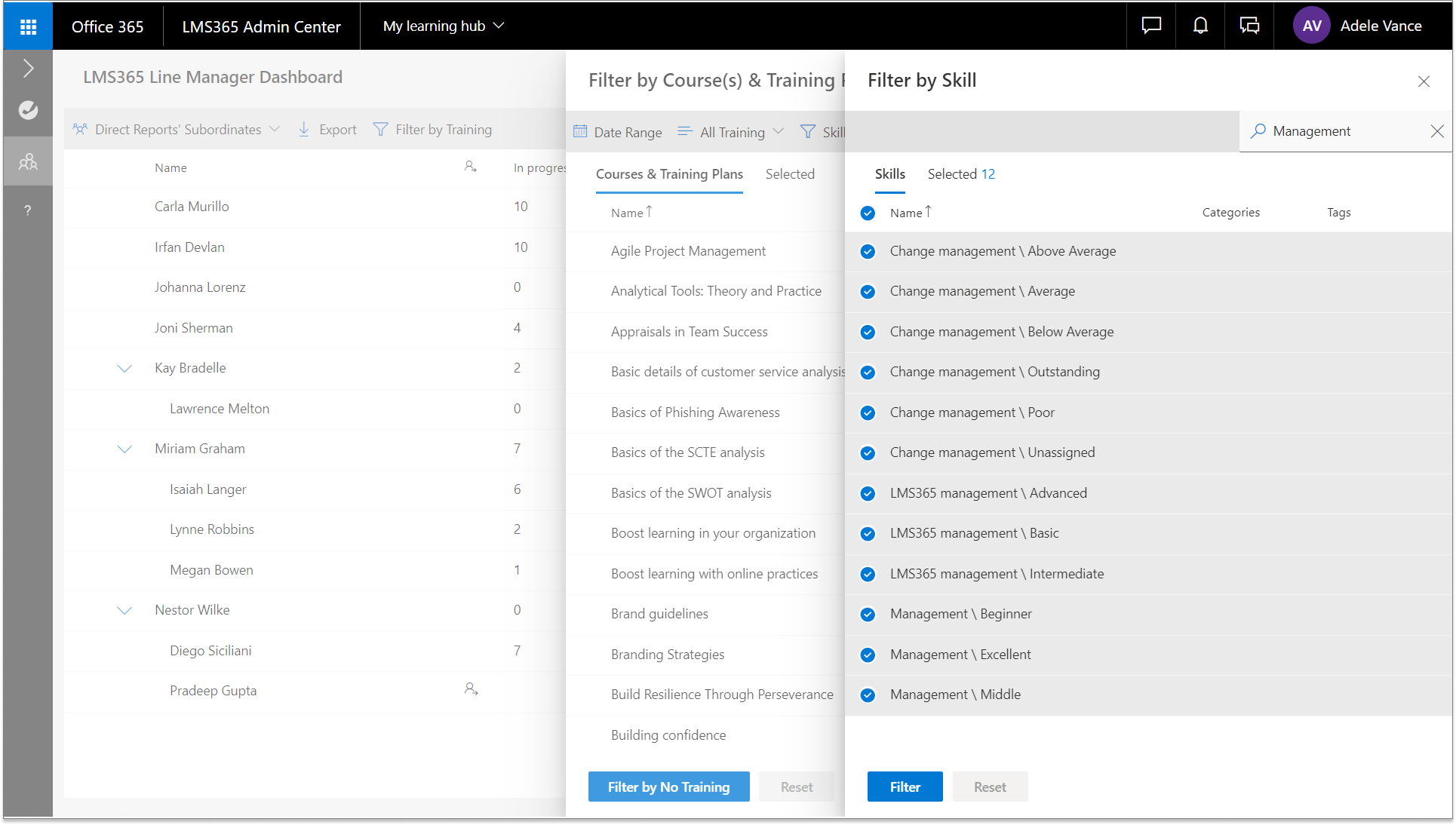The height and width of the screenshot is (825, 1456).
Task: Click Filter by No Training button
Action: [x=668, y=787]
